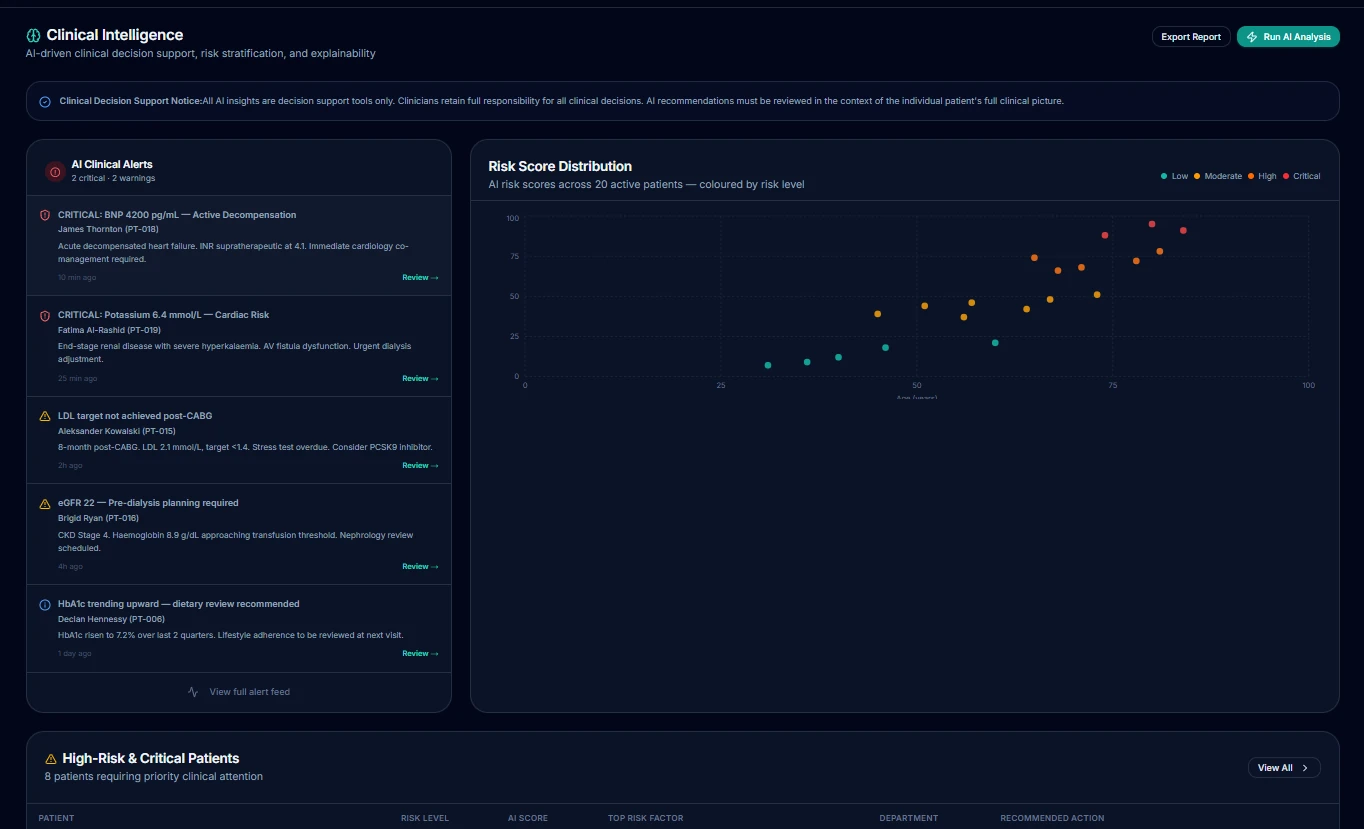Click the red alert icon beside AI Clinical Alerts
The image size is (1364, 829).
pos(55,171)
